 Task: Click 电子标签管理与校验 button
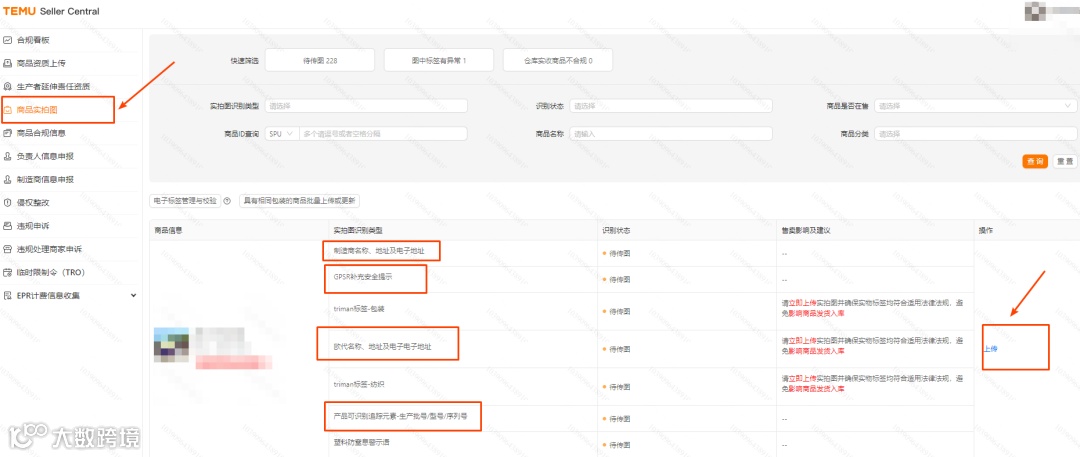pos(185,201)
